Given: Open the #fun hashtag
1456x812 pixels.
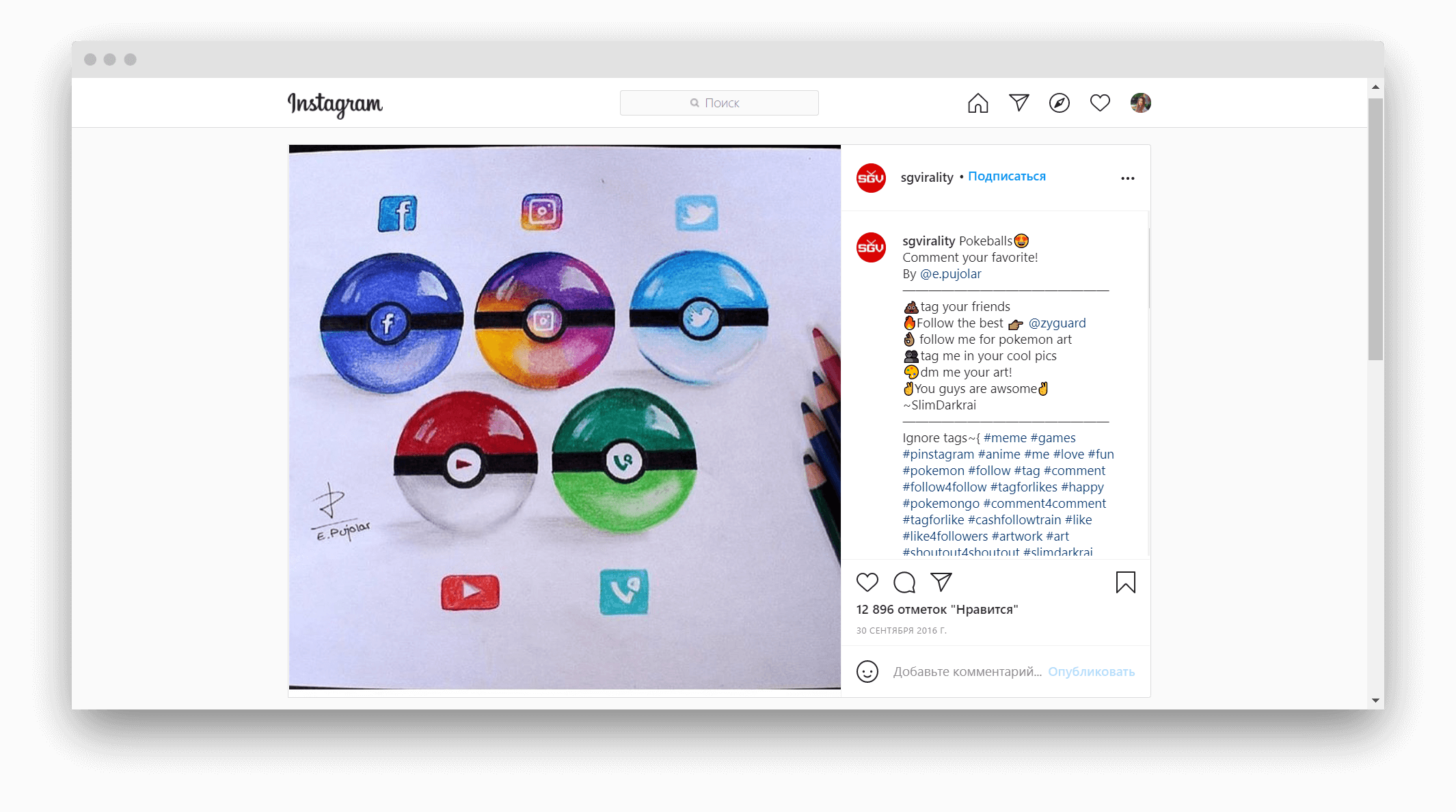Looking at the screenshot, I should (1101, 455).
